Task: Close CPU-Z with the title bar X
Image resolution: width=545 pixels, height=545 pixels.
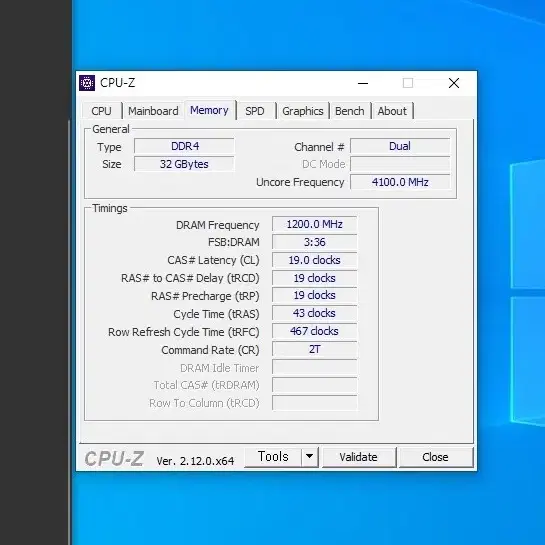Action: pos(454,83)
